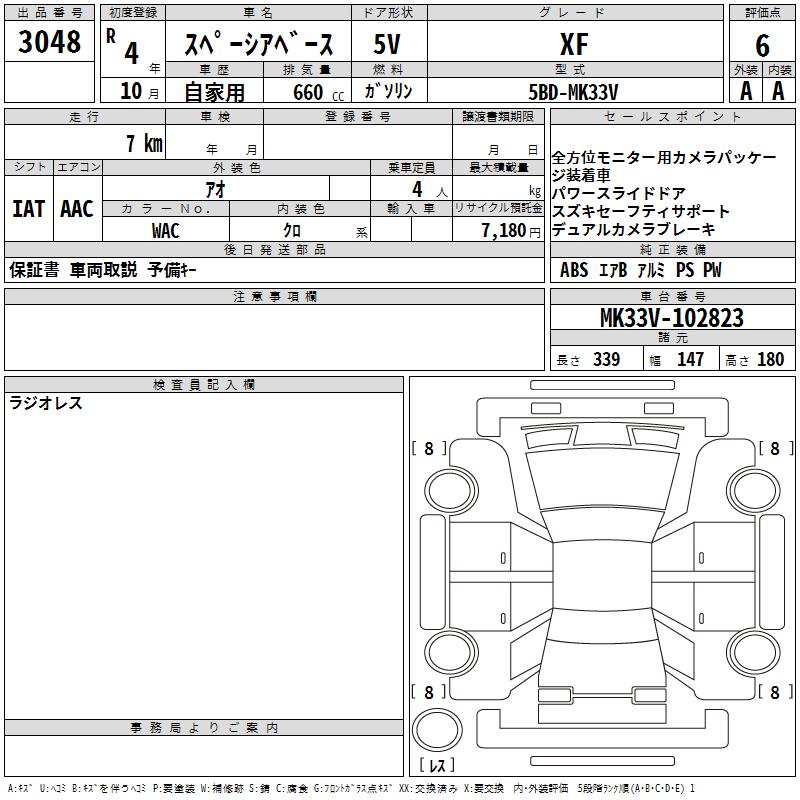This screenshot has height=800, width=800.
Task: Click the inspector note ラジオレス
Action: tap(46, 404)
